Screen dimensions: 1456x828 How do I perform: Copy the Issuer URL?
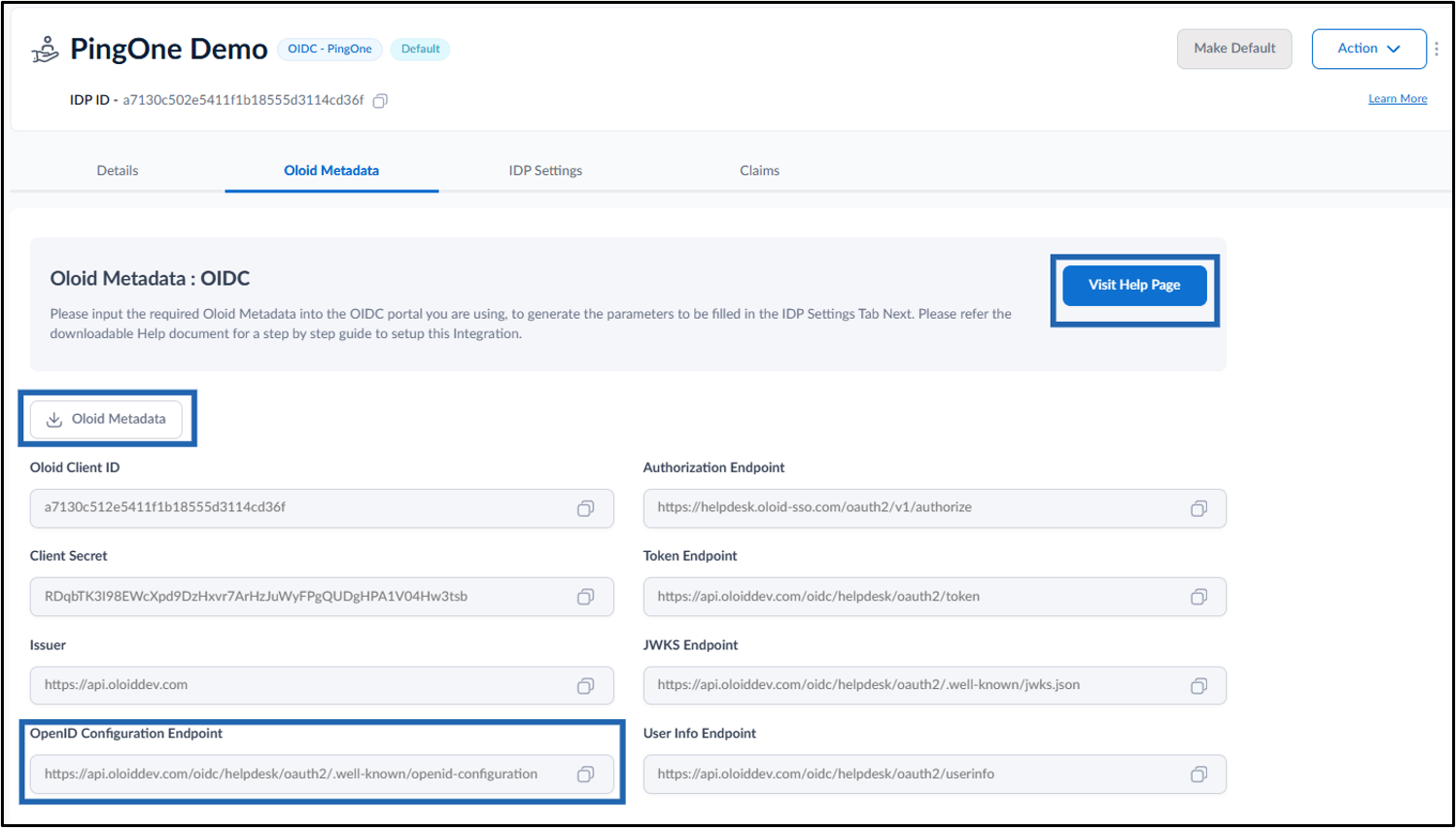coord(586,686)
